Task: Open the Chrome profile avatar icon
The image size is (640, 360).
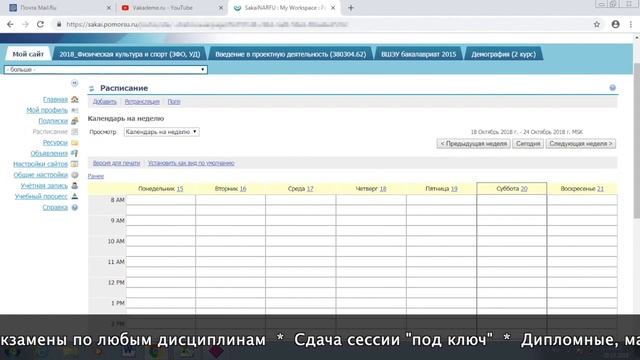Action: [616, 24]
